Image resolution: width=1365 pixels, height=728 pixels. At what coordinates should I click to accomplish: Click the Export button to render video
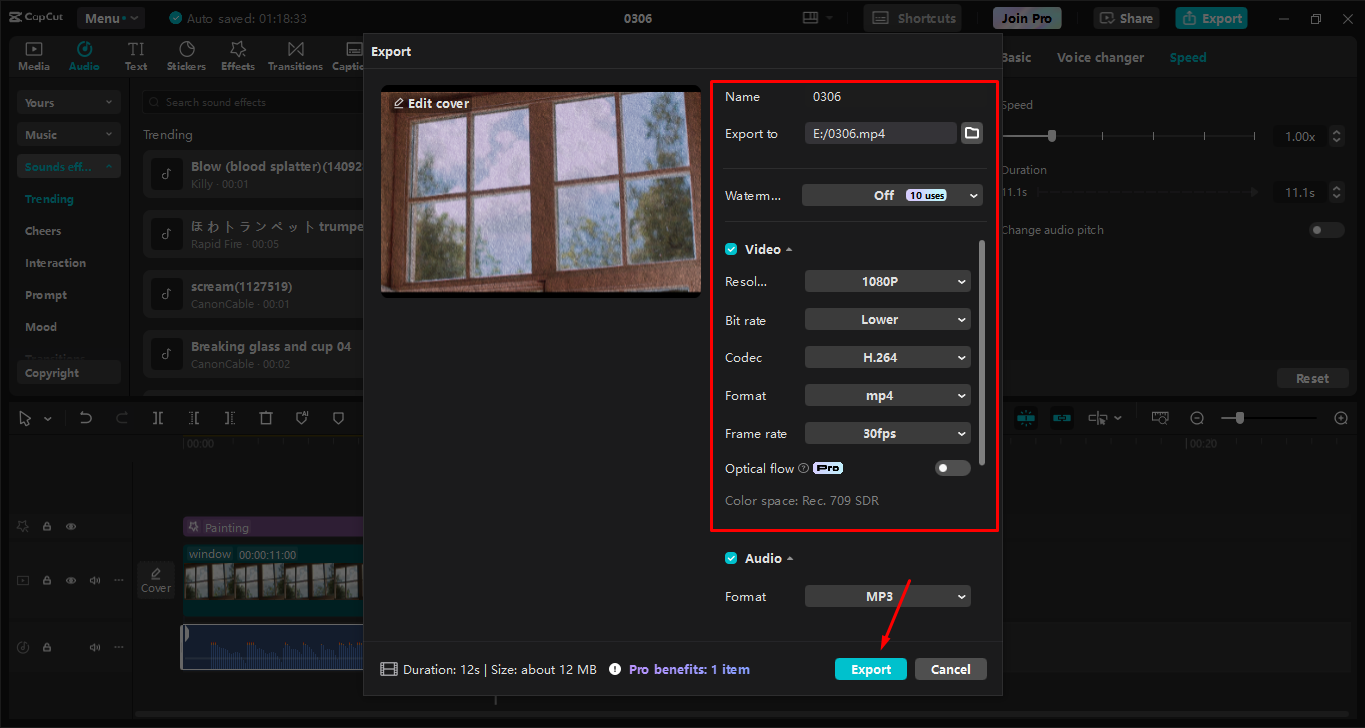(870, 668)
